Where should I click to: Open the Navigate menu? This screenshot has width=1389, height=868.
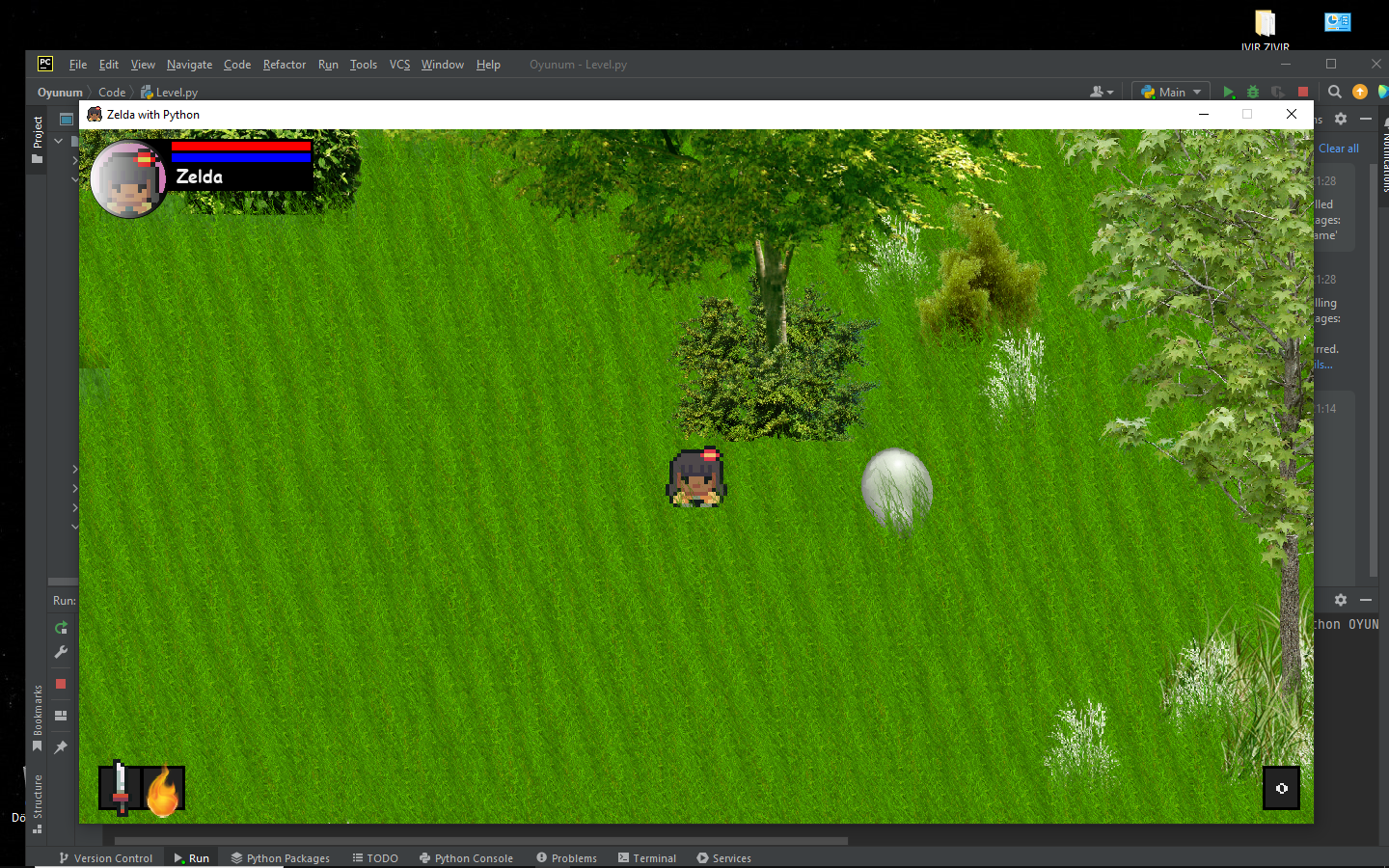[189, 65]
